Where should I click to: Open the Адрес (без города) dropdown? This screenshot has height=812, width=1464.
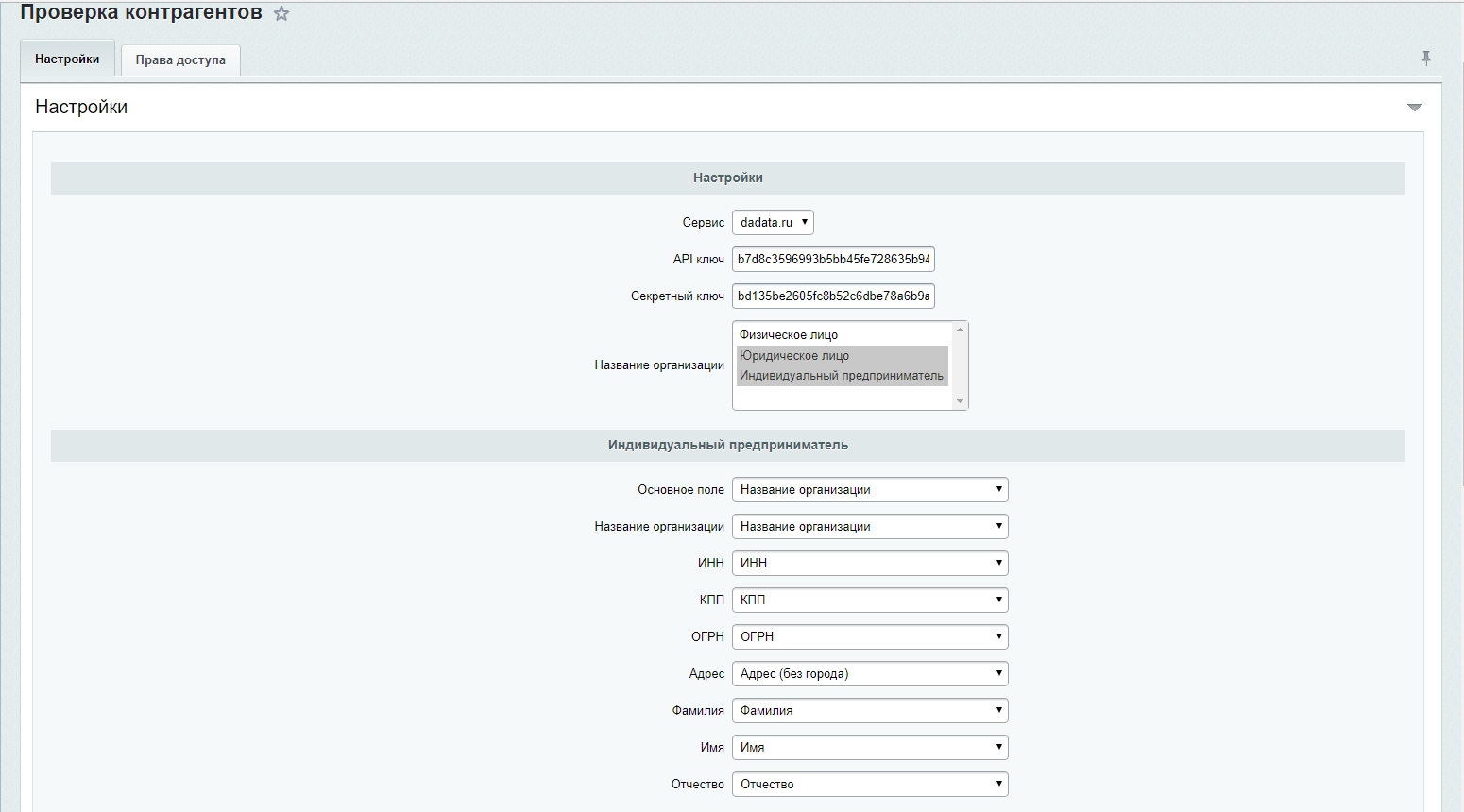pyautogui.click(x=869, y=674)
